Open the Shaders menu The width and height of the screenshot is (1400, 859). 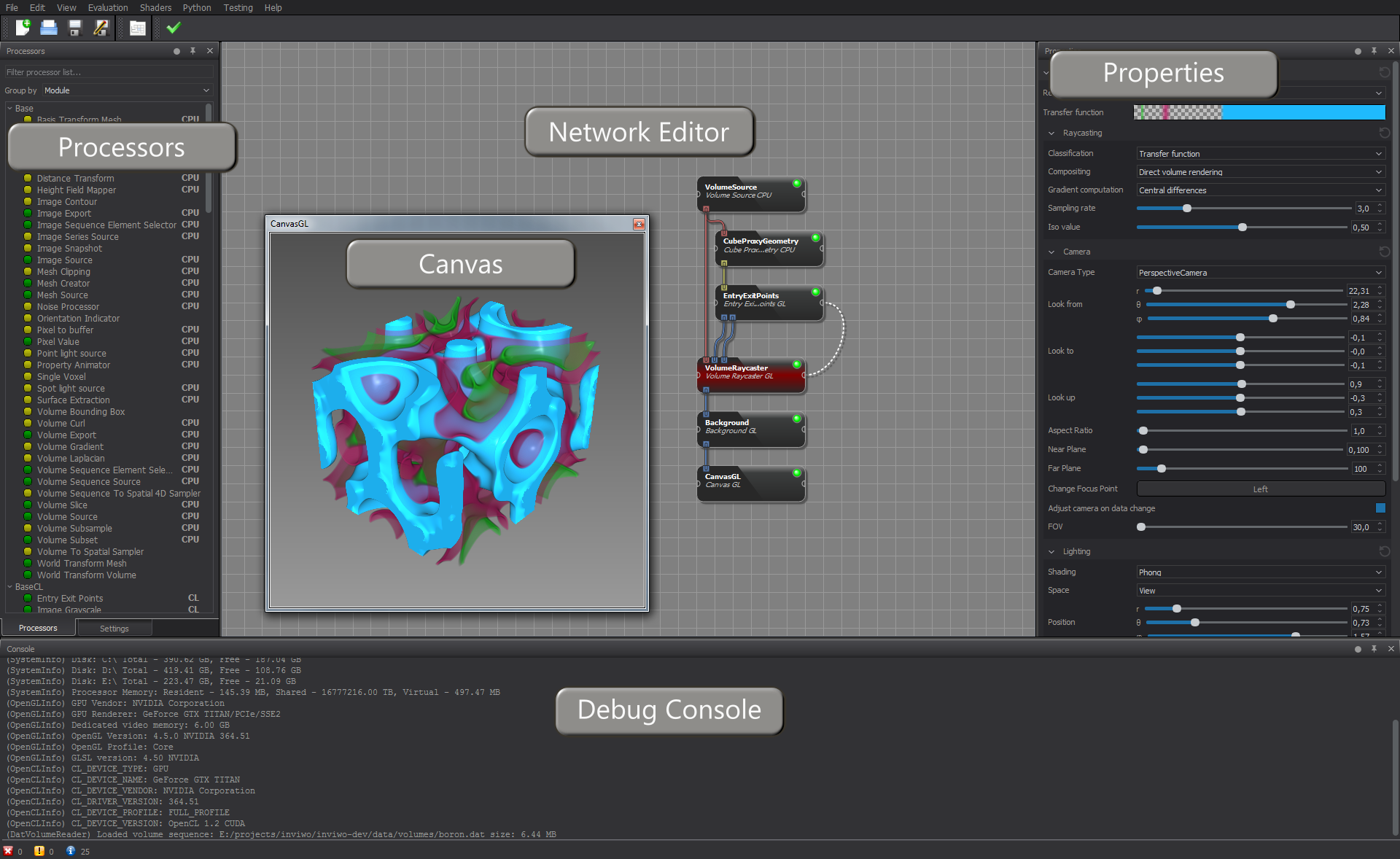click(155, 7)
